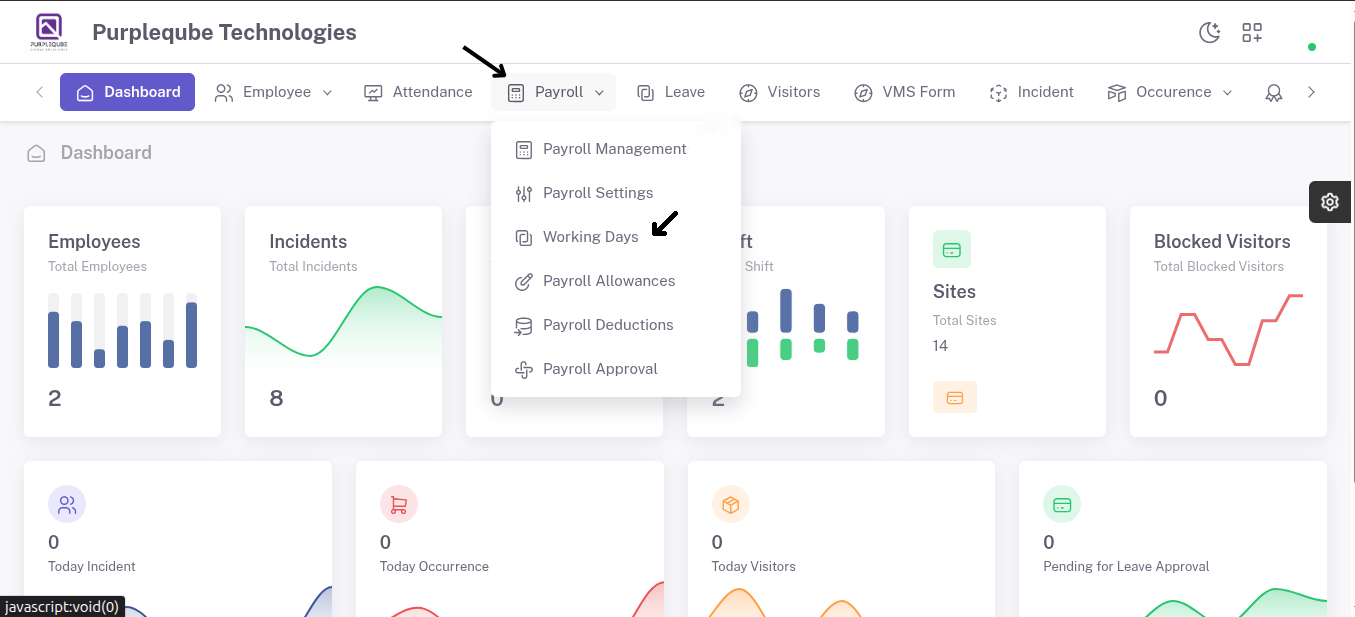Click Payroll Deductions database icon
The width and height of the screenshot is (1355, 617).
coord(524,326)
